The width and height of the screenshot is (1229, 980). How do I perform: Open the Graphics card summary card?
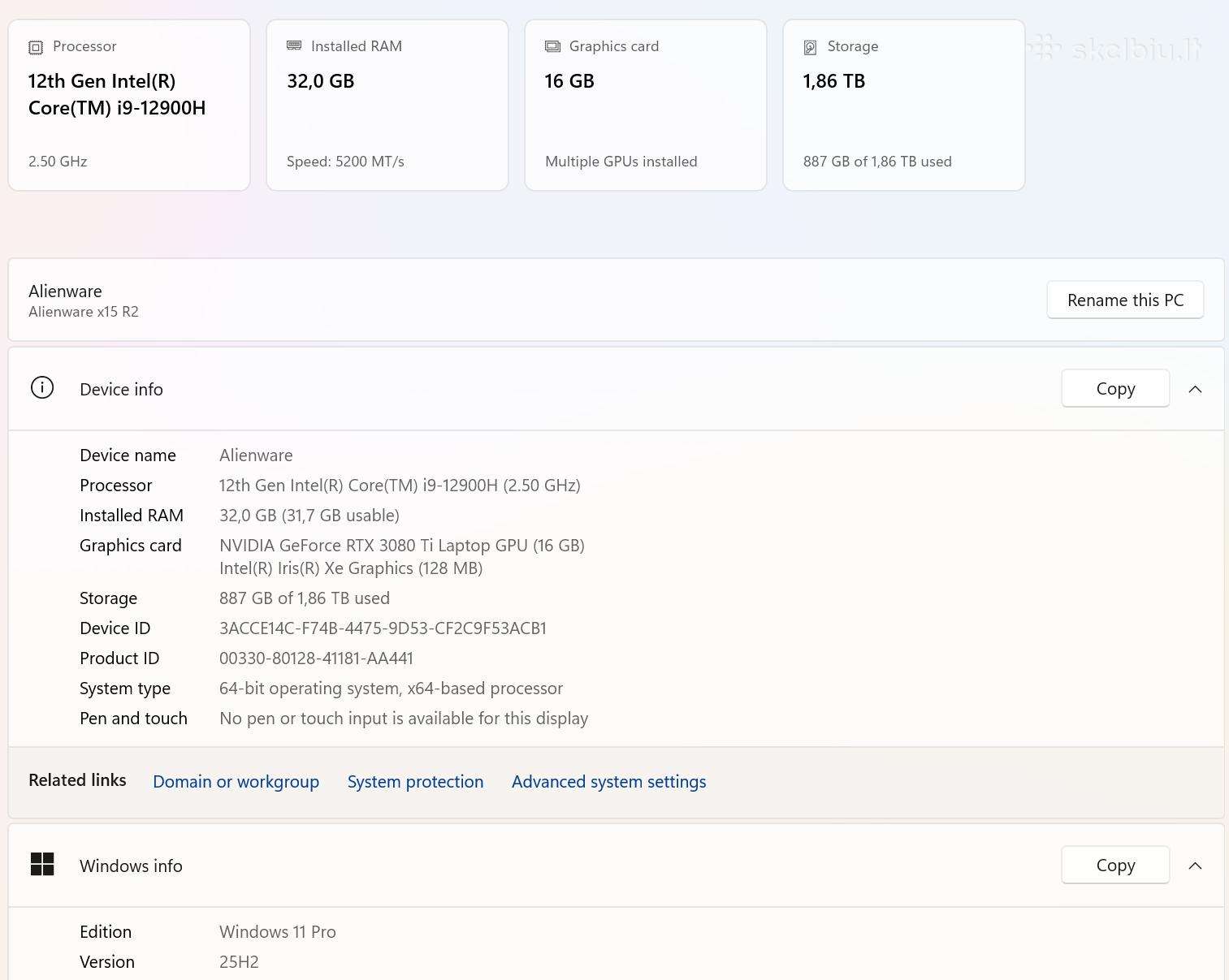[646, 106]
